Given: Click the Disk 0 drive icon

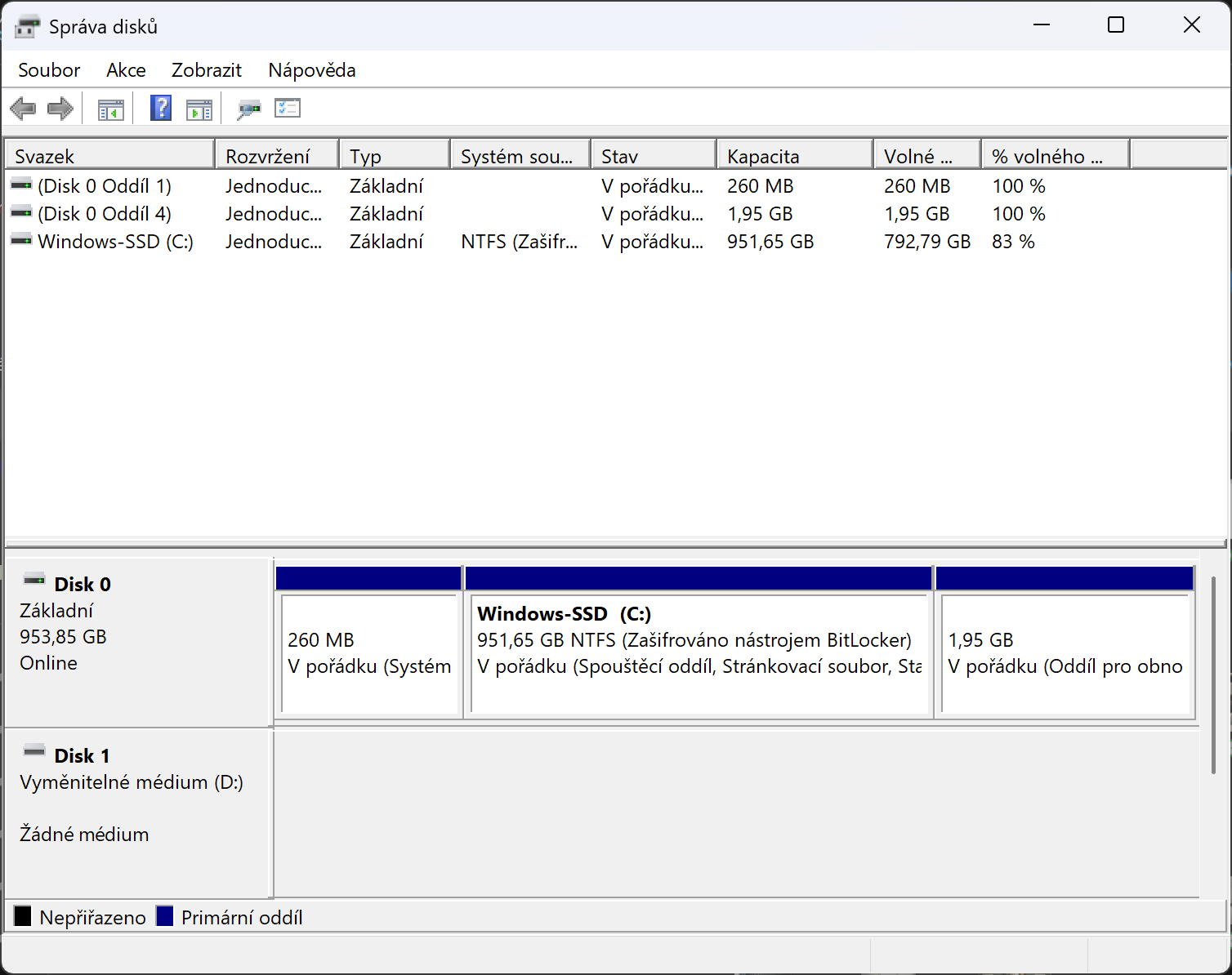Looking at the screenshot, I should (34, 580).
